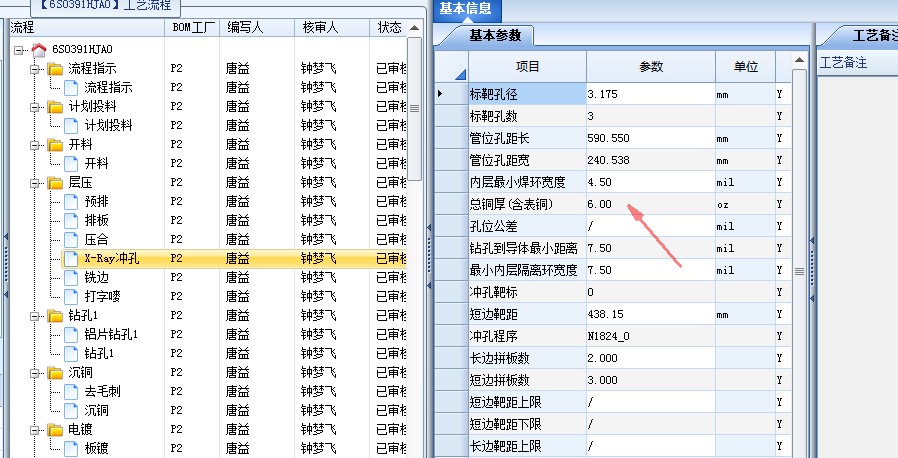Click the parameter grid scroll-up arrow
This screenshot has width=898, height=458.
click(x=799, y=60)
